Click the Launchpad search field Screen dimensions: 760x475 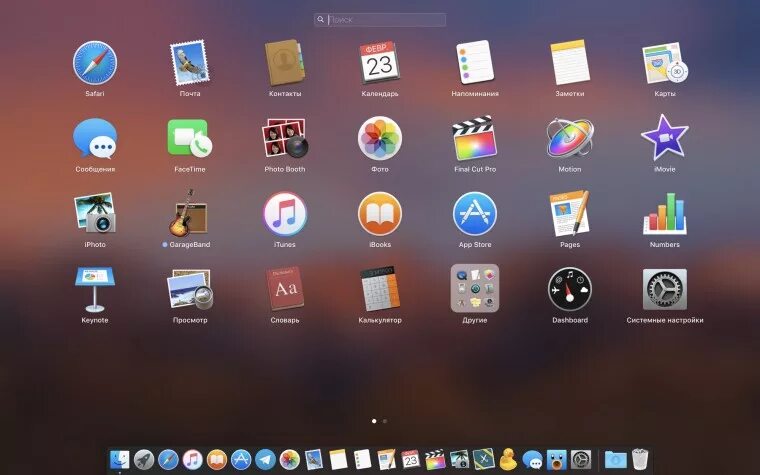(x=380, y=20)
